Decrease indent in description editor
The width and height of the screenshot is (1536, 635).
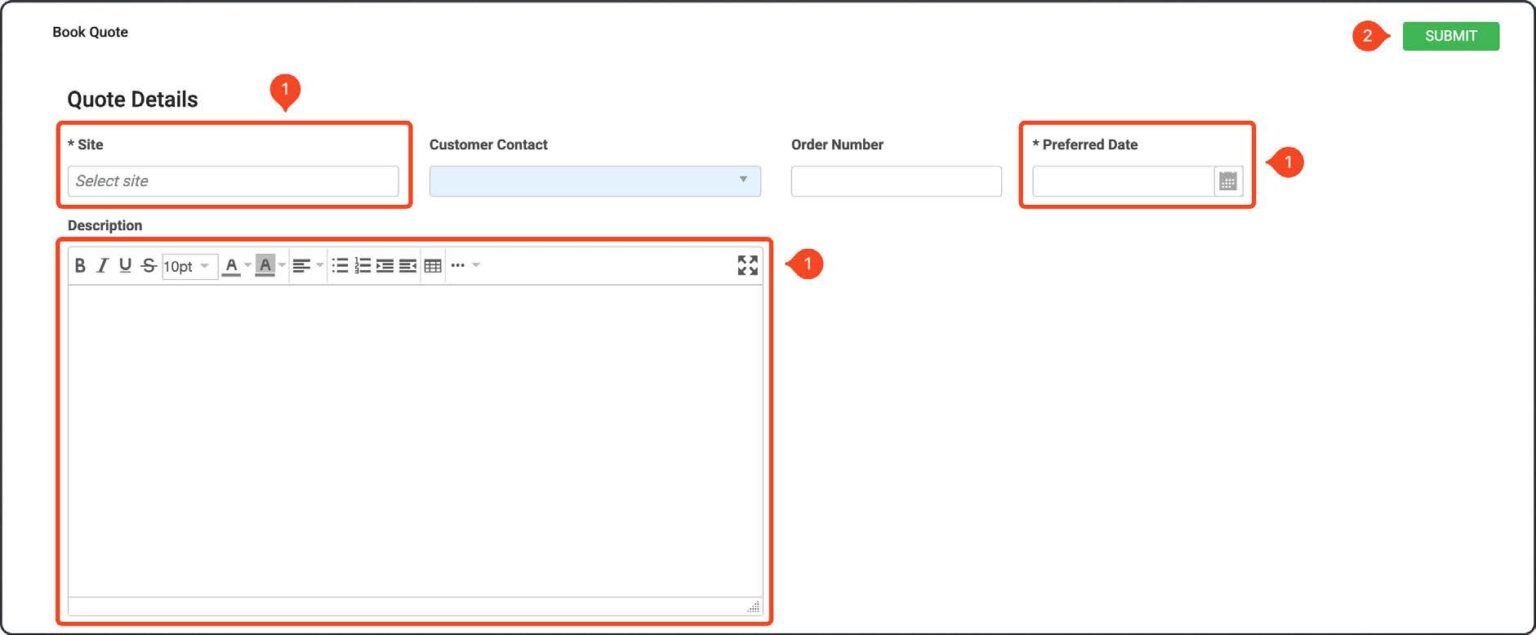click(x=408, y=266)
